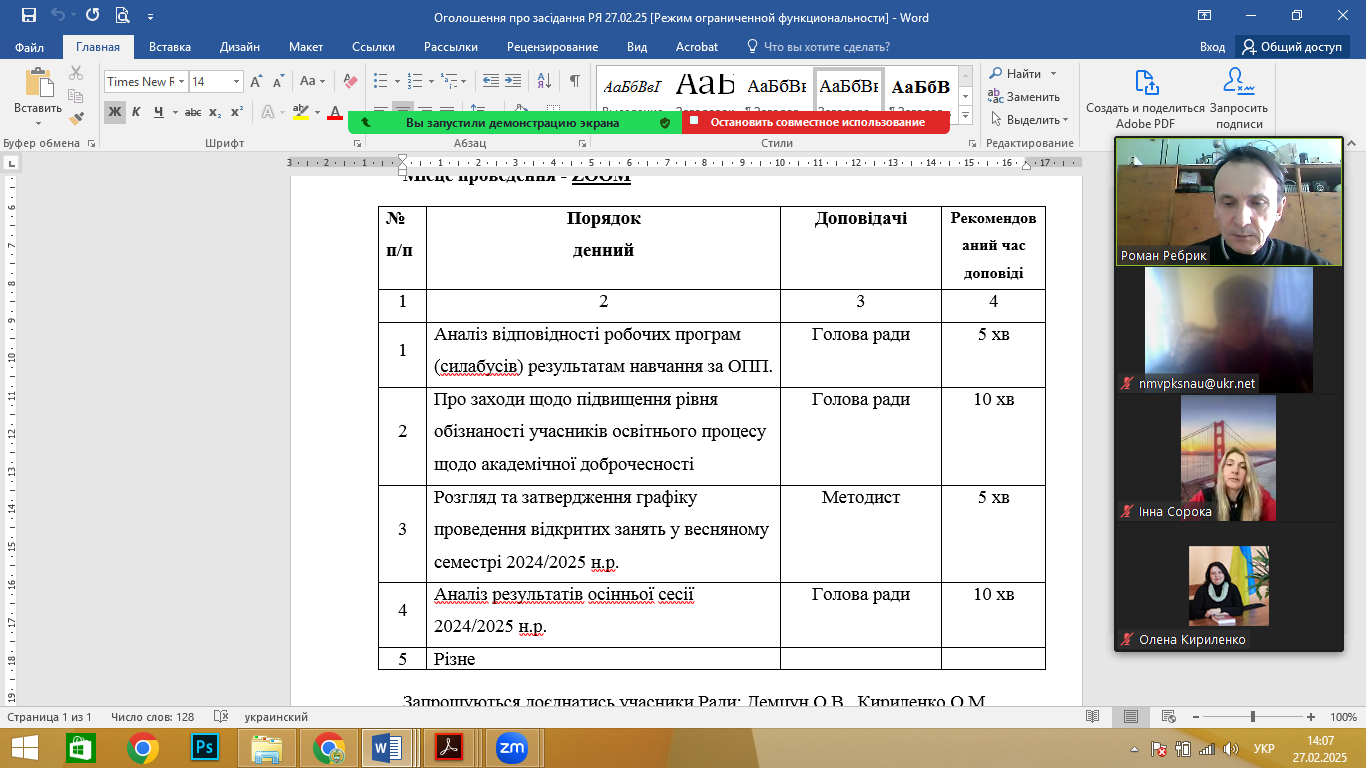Image resolution: width=1366 pixels, height=768 pixels.
Task: Show paragraph marks with pilcrow icon
Action: [x=574, y=81]
